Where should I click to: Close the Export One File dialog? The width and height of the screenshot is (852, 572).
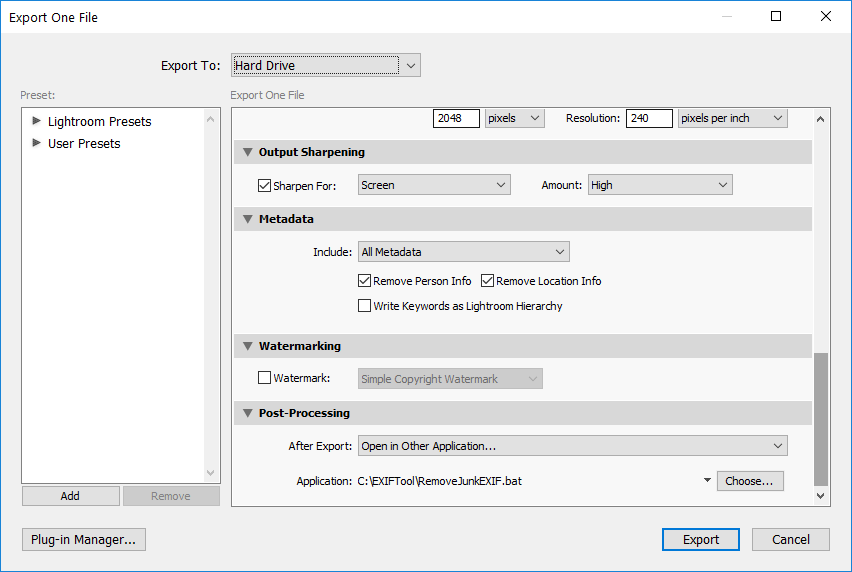coord(825,16)
